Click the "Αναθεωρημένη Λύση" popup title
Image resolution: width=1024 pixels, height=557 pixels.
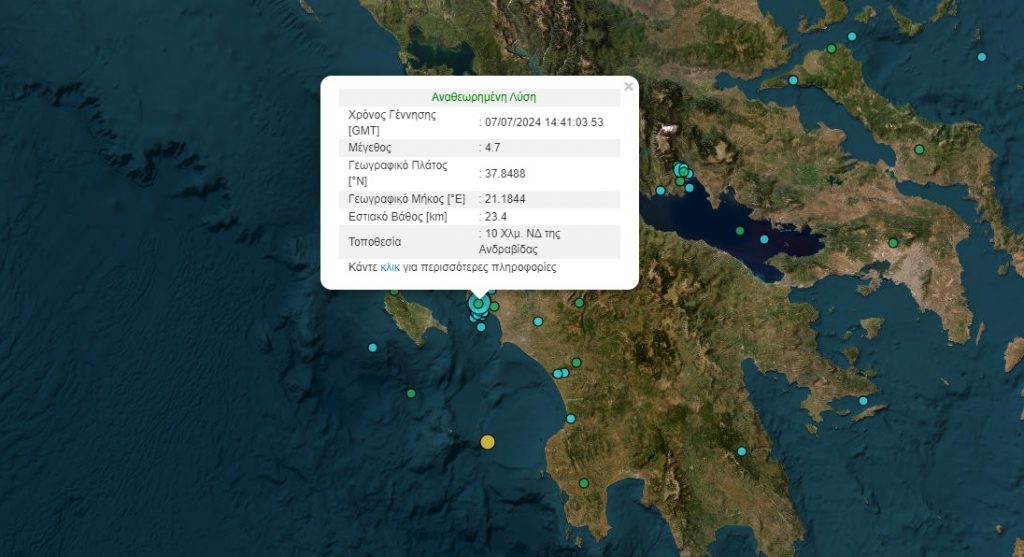[479, 98]
